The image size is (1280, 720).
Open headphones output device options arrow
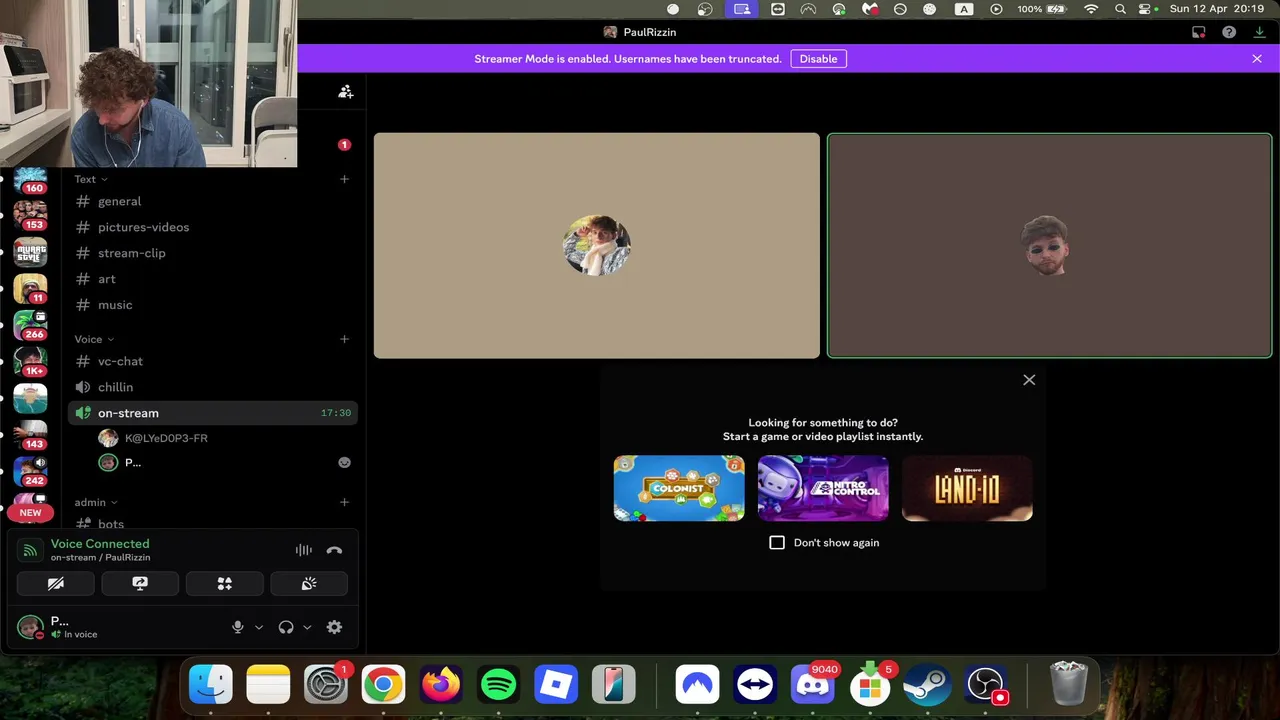coord(307,627)
